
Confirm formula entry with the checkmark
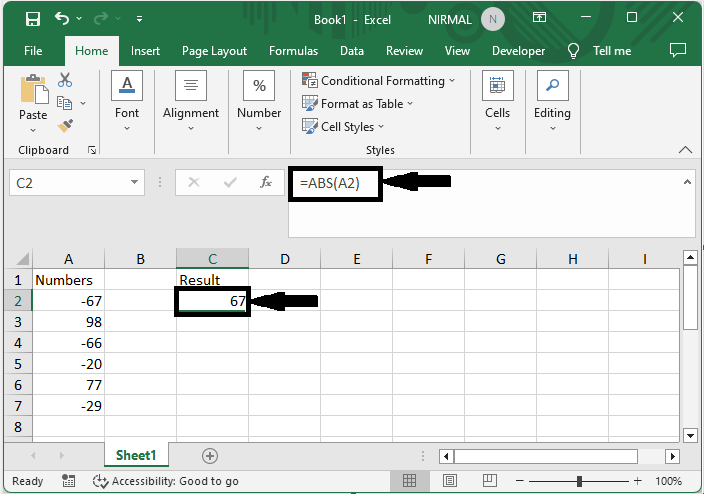pos(230,182)
